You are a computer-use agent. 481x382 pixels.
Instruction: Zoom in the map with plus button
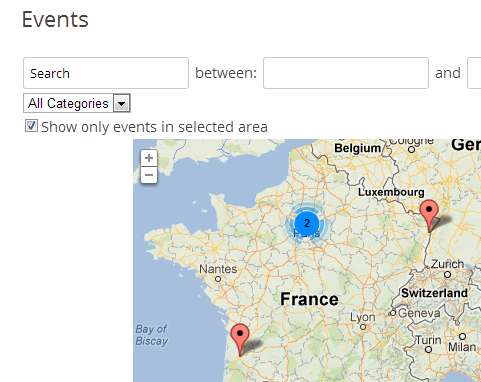point(149,158)
